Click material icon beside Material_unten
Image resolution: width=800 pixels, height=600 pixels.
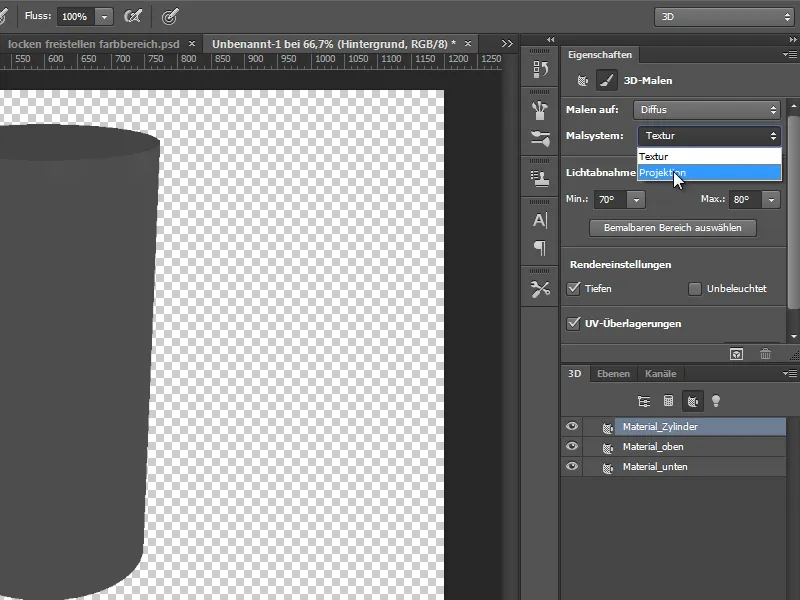607,467
